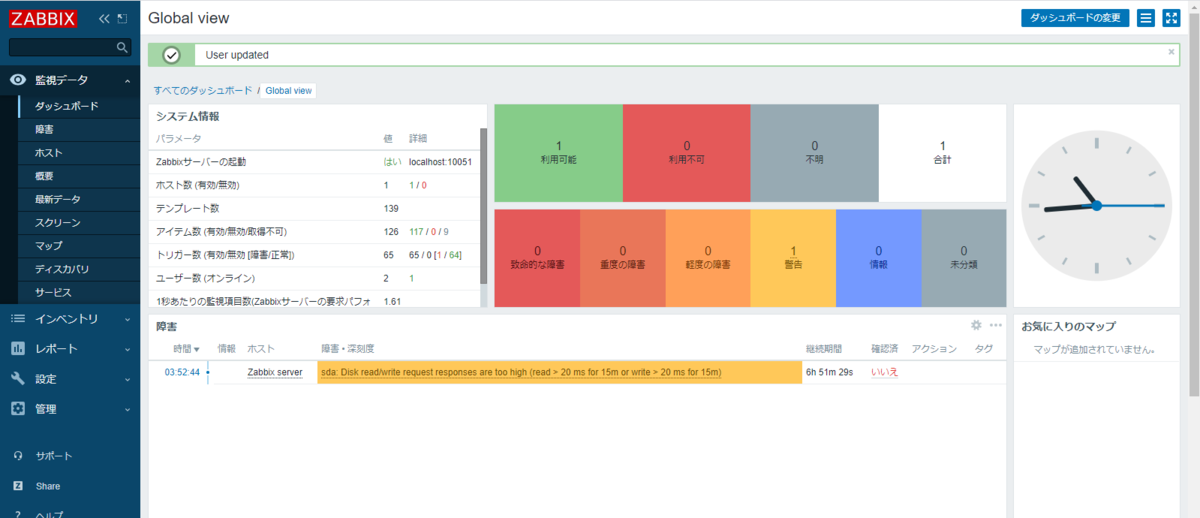This screenshot has height=518, width=1200.
Task: Click localhost:10051 detail value
Action: click(x=440, y=162)
